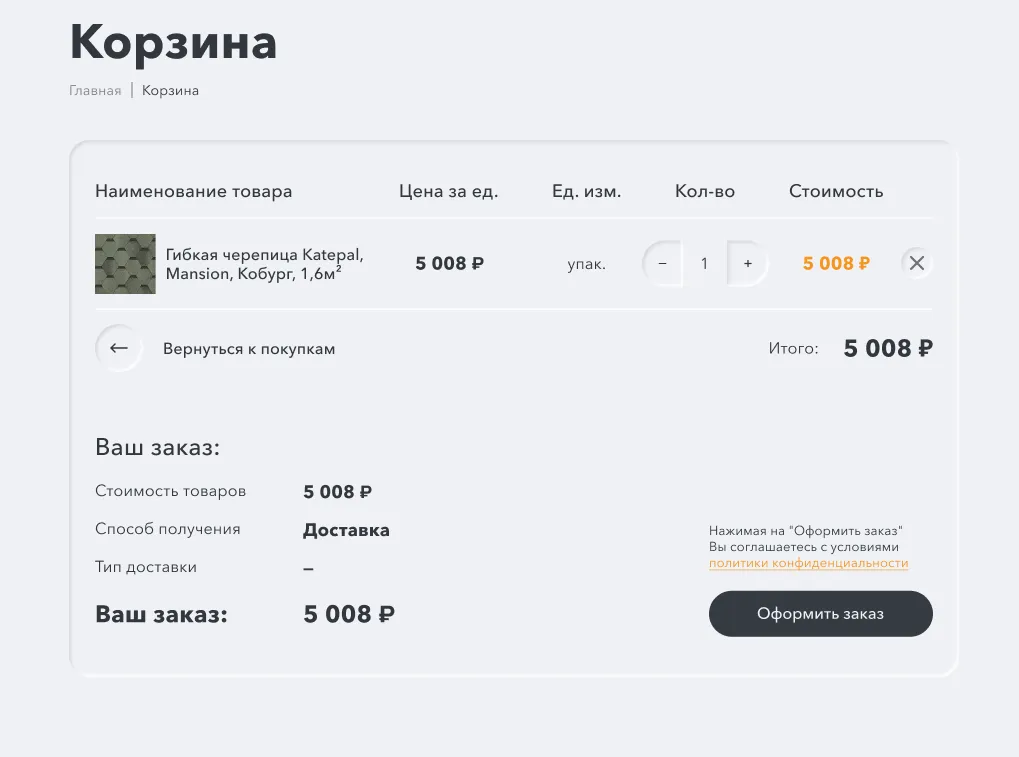This screenshot has width=1019, height=757.
Task: Click the Цена за ед. column header
Action: (448, 191)
